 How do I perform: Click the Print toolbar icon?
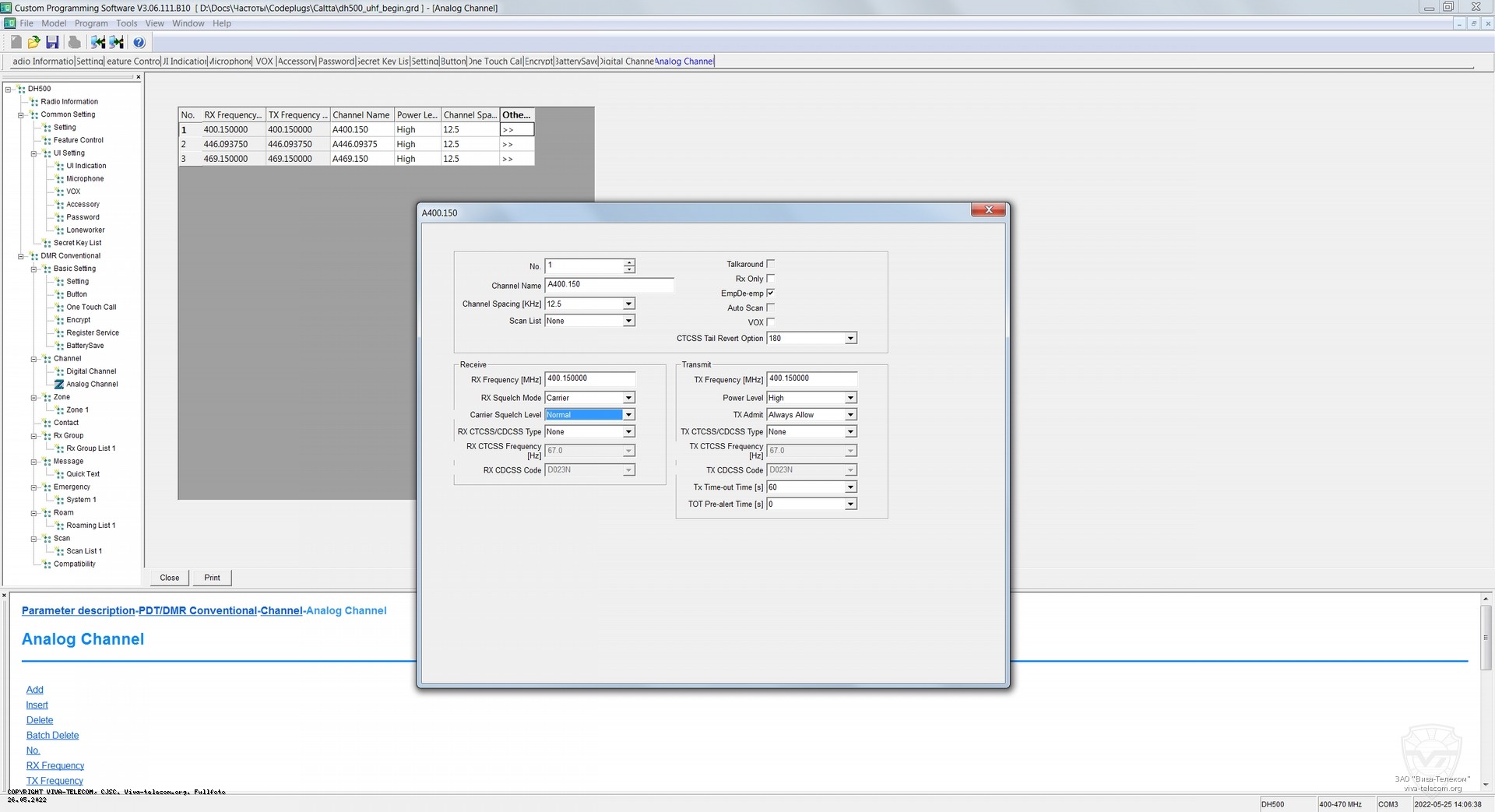click(x=75, y=42)
